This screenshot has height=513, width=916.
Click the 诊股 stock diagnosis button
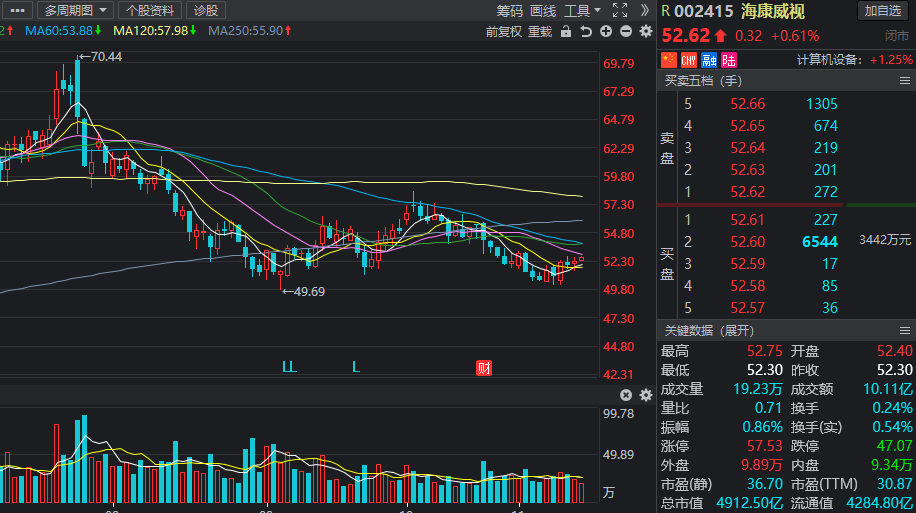206,11
